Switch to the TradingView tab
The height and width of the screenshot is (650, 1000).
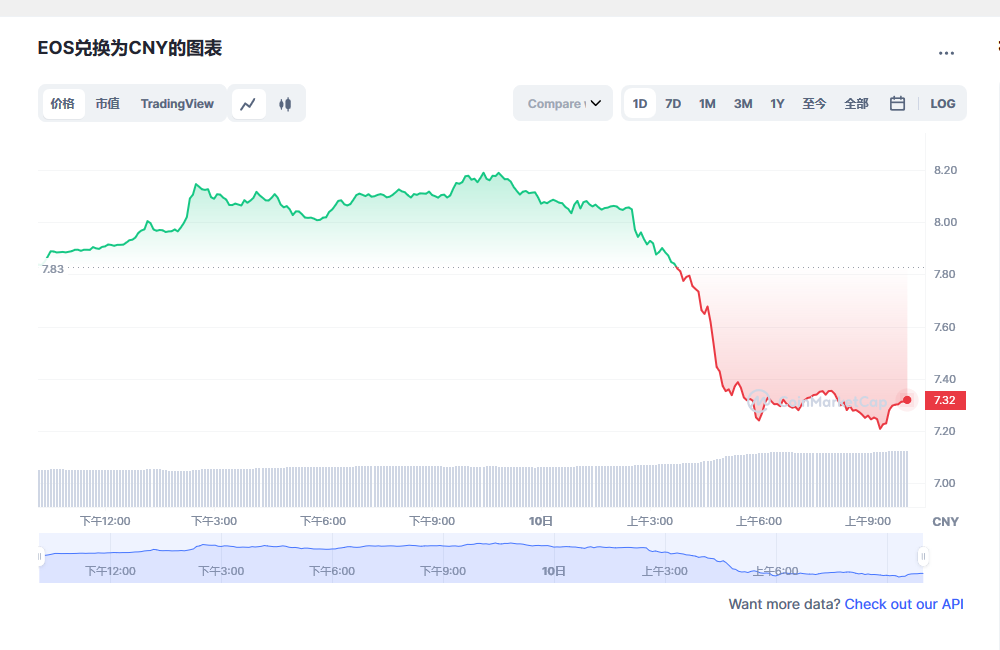click(x=177, y=103)
